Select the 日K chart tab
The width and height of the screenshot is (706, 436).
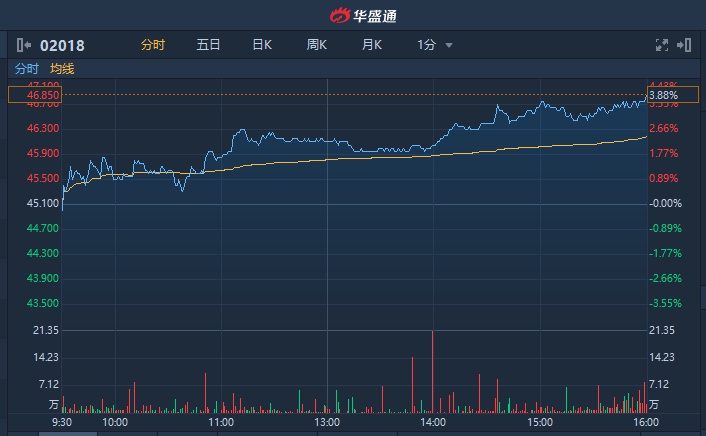pyautogui.click(x=262, y=45)
